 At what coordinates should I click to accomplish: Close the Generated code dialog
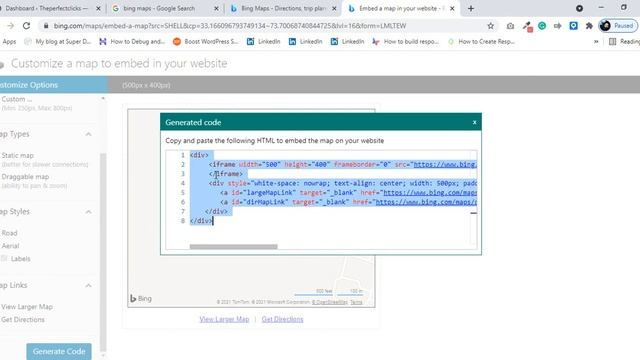click(x=474, y=122)
